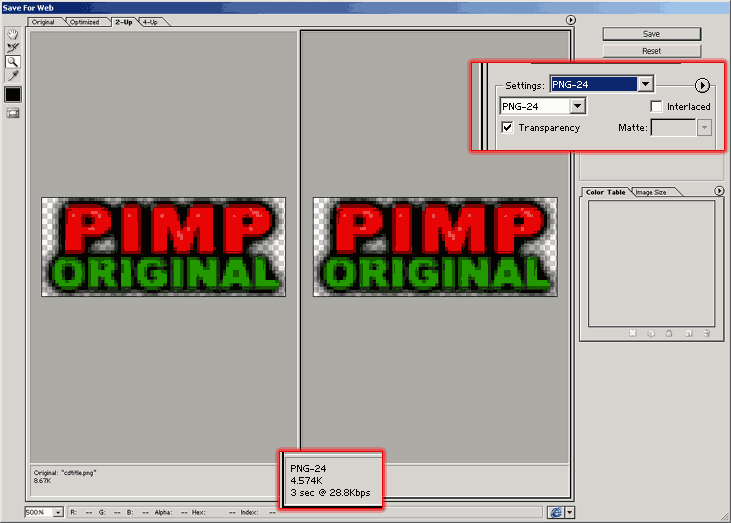Open the Settings preset PNG-24 dropdown
The image size is (731, 523).
(601, 84)
